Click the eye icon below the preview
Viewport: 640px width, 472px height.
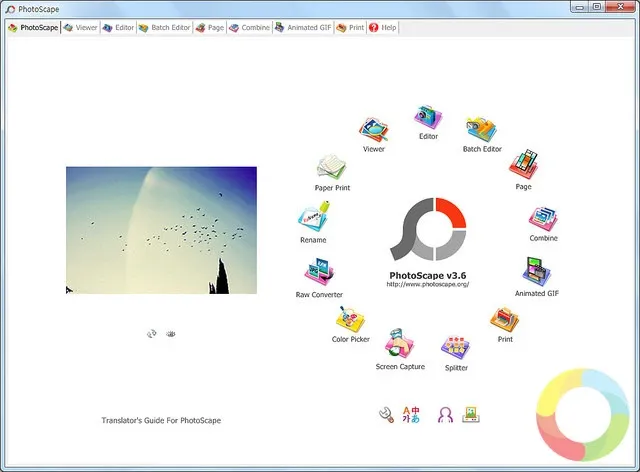pos(171,334)
